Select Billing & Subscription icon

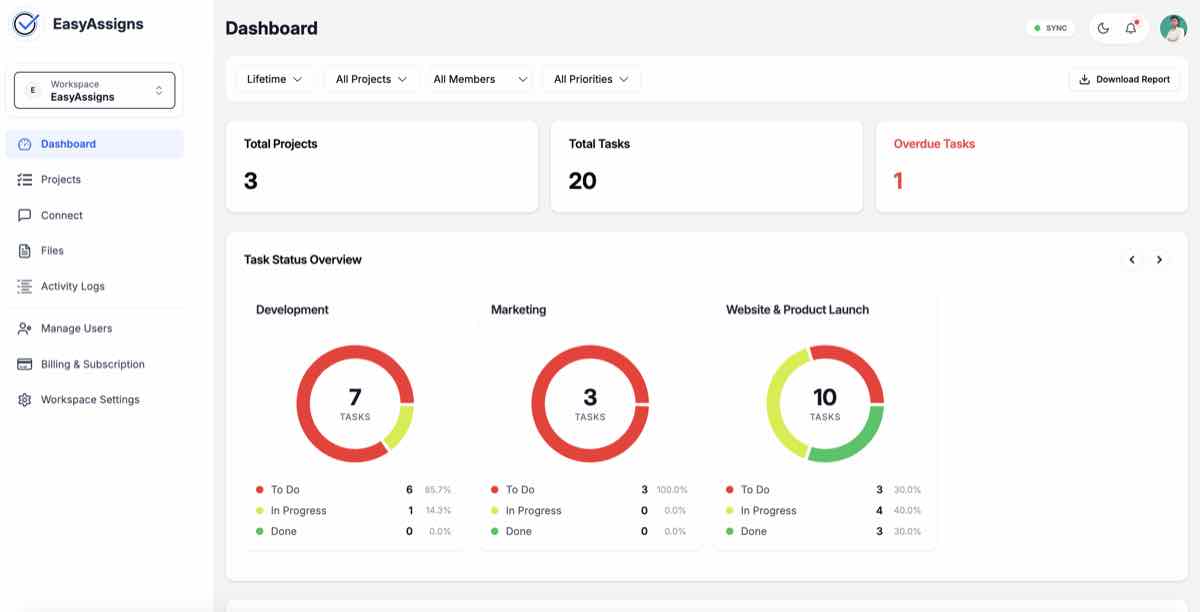click(24, 364)
